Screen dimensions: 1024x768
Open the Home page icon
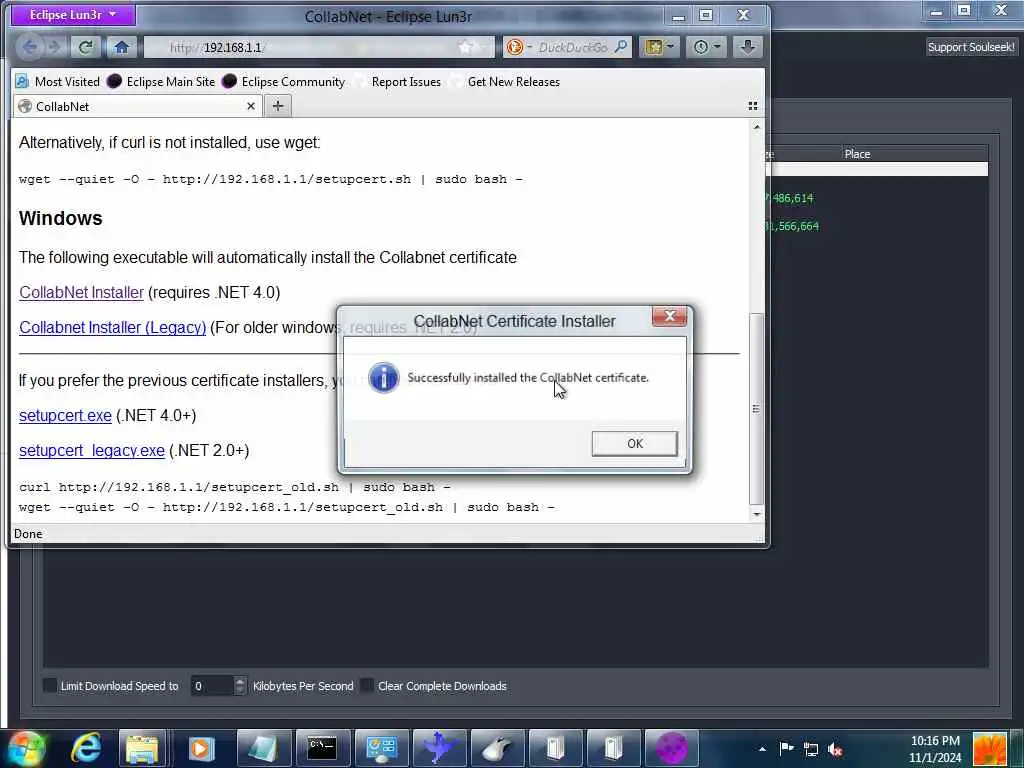click(x=121, y=47)
